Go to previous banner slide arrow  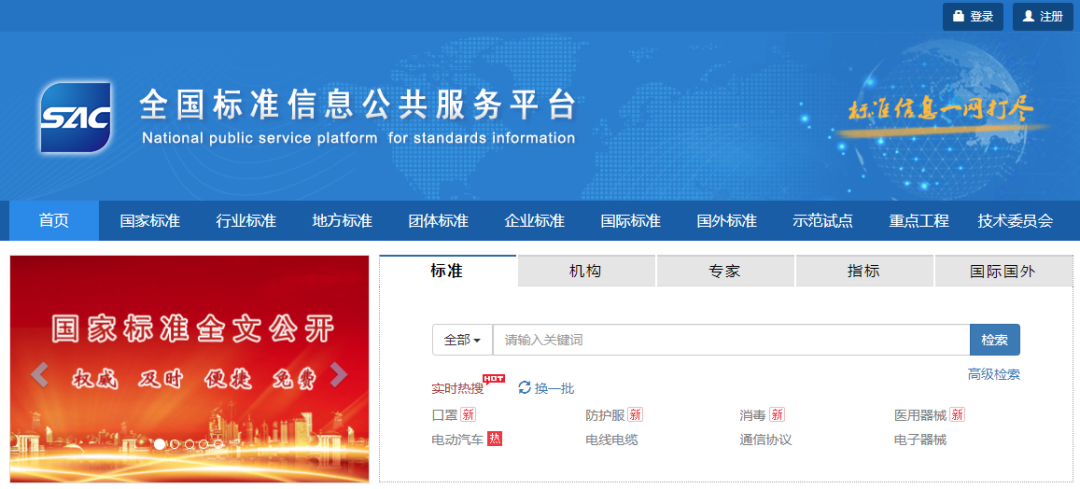40,375
